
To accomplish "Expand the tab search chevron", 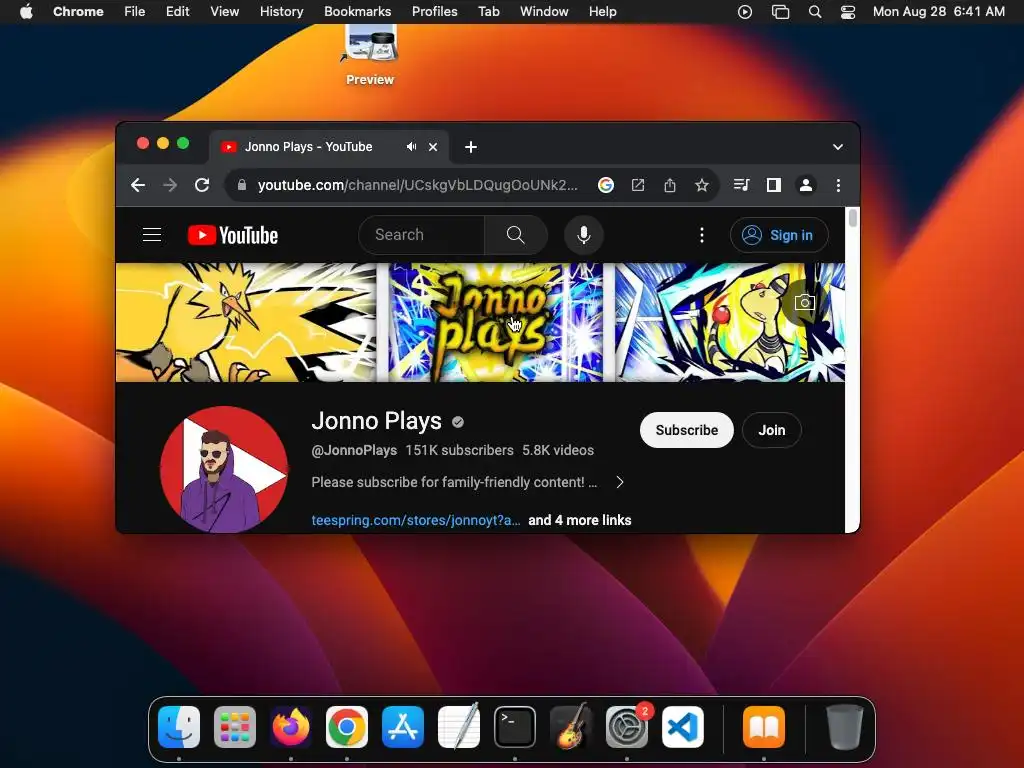I will (838, 147).
